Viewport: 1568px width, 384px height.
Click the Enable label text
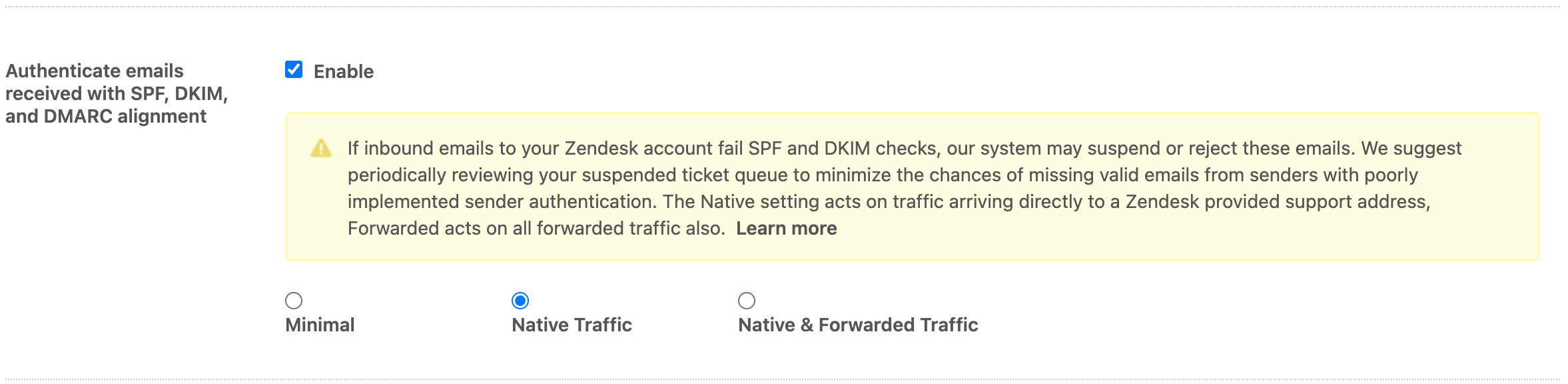coord(344,71)
